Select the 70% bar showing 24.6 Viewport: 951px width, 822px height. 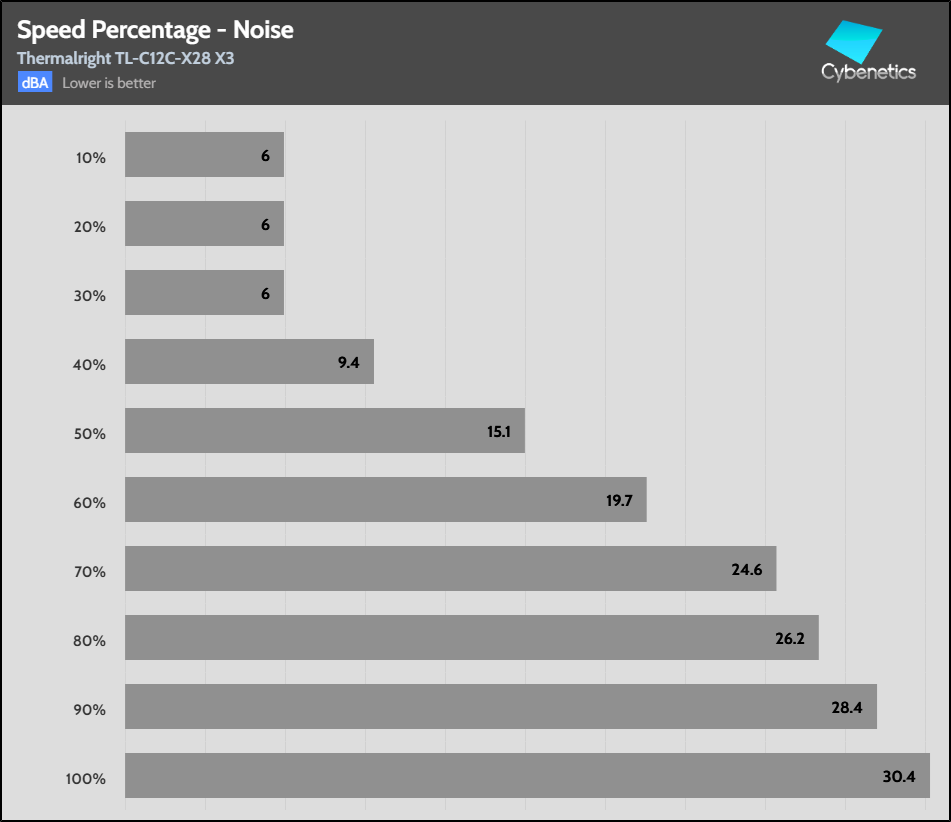pos(450,569)
